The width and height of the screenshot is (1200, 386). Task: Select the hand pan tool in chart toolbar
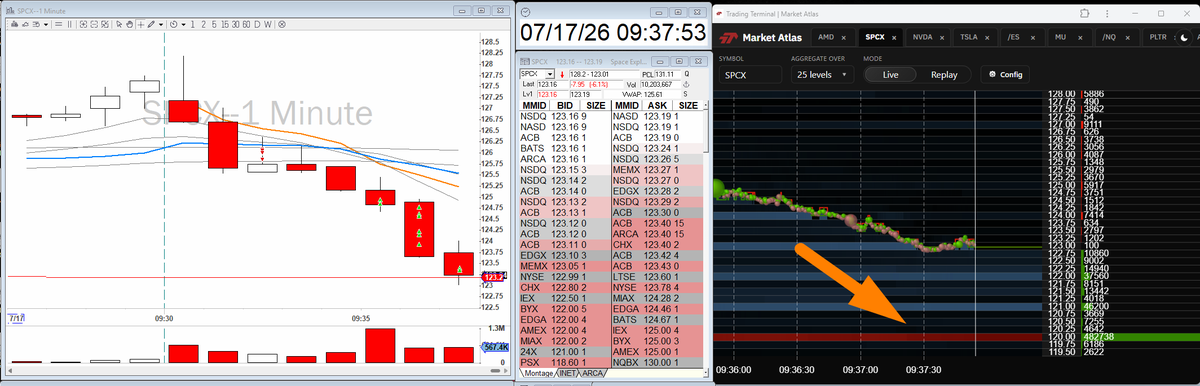pos(130,25)
